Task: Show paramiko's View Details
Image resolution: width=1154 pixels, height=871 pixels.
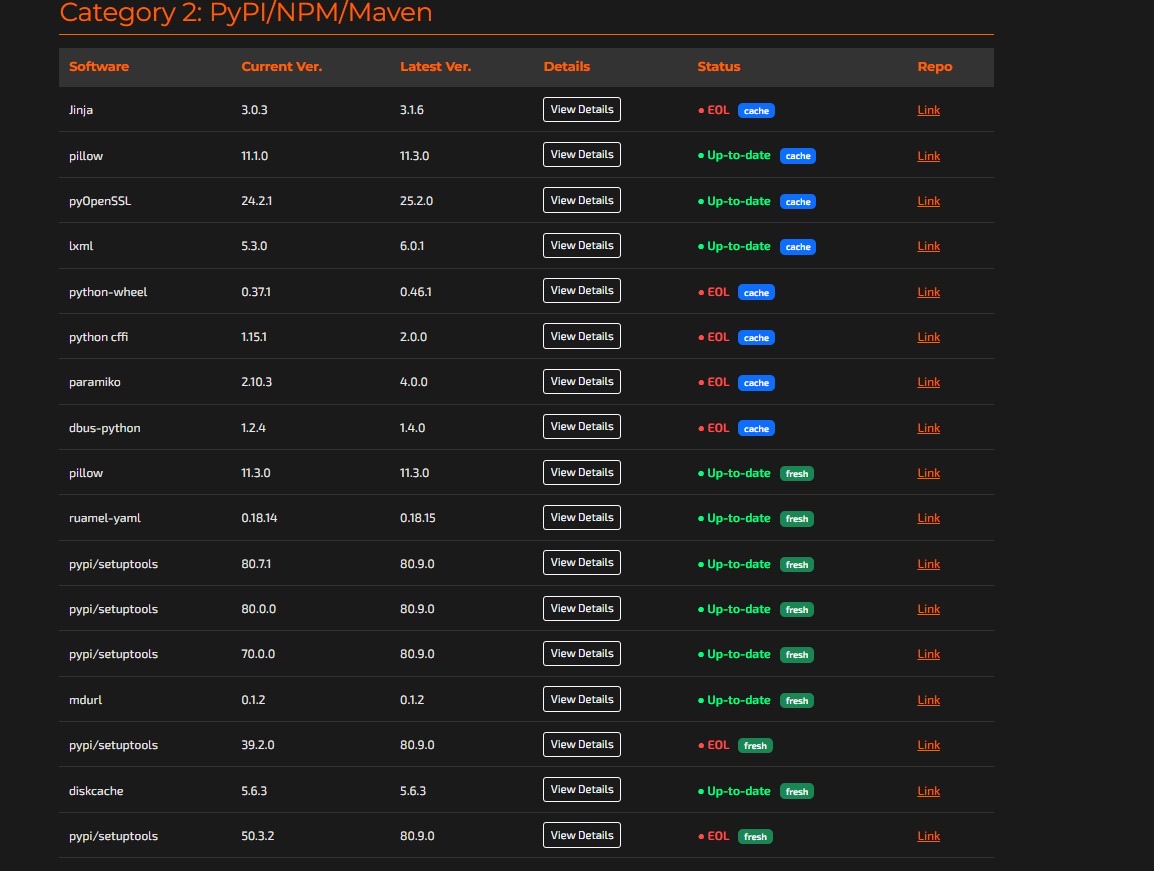Action: coord(581,381)
